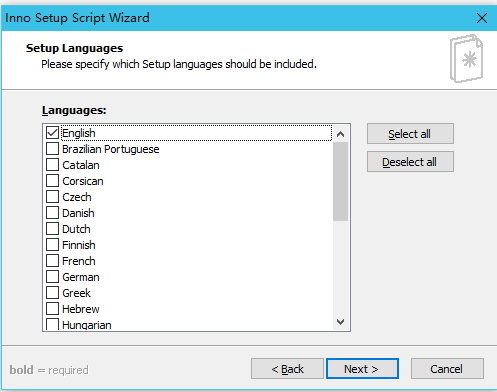Tick the Dutch checkbox

pos(52,229)
